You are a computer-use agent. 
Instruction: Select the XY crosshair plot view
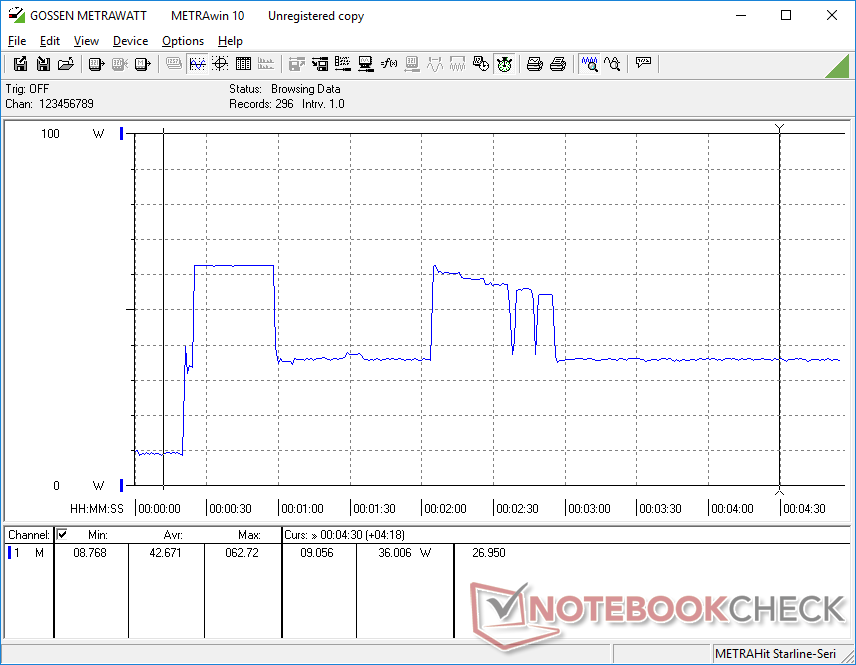[220, 64]
